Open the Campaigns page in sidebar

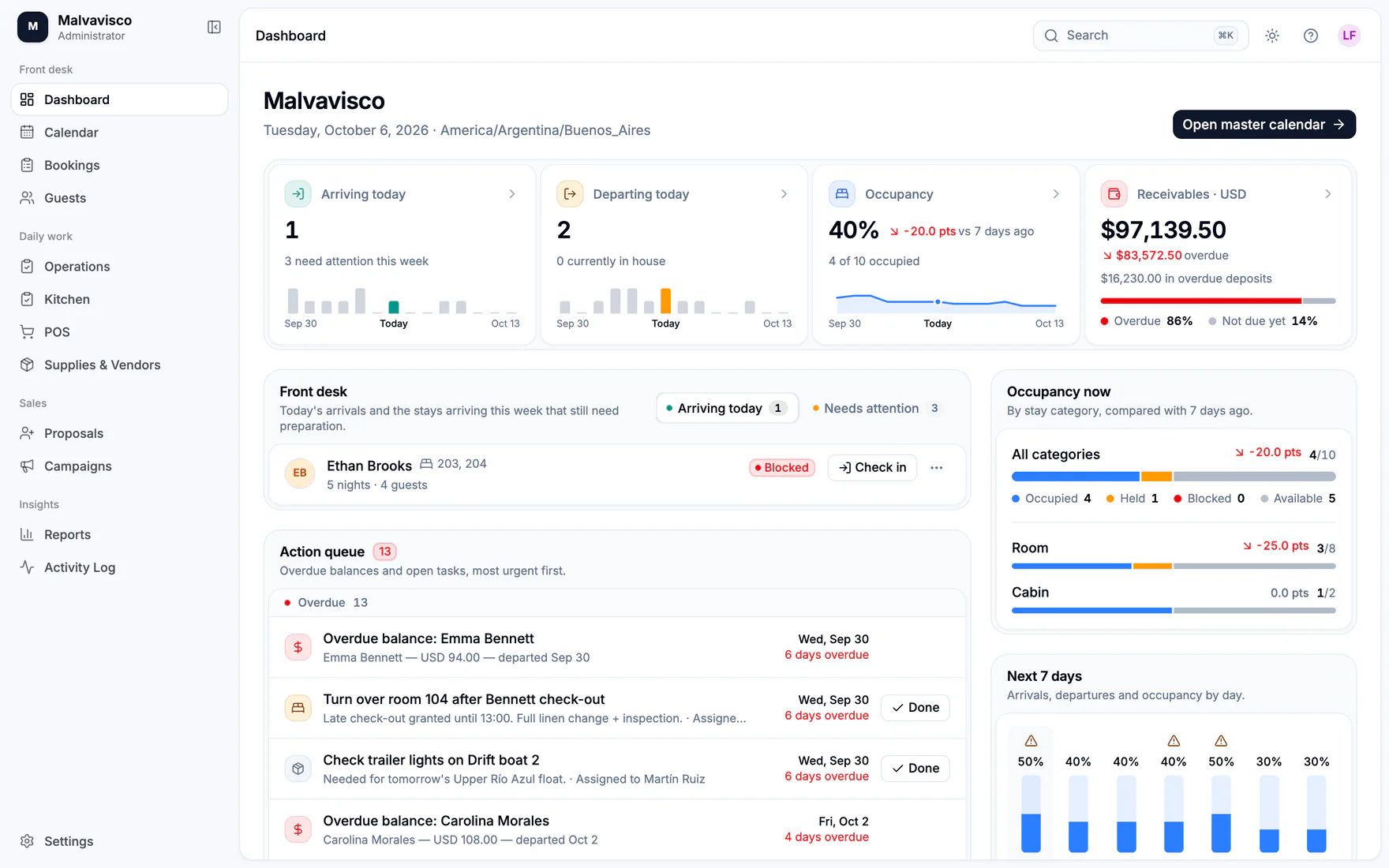click(x=119, y=467)
